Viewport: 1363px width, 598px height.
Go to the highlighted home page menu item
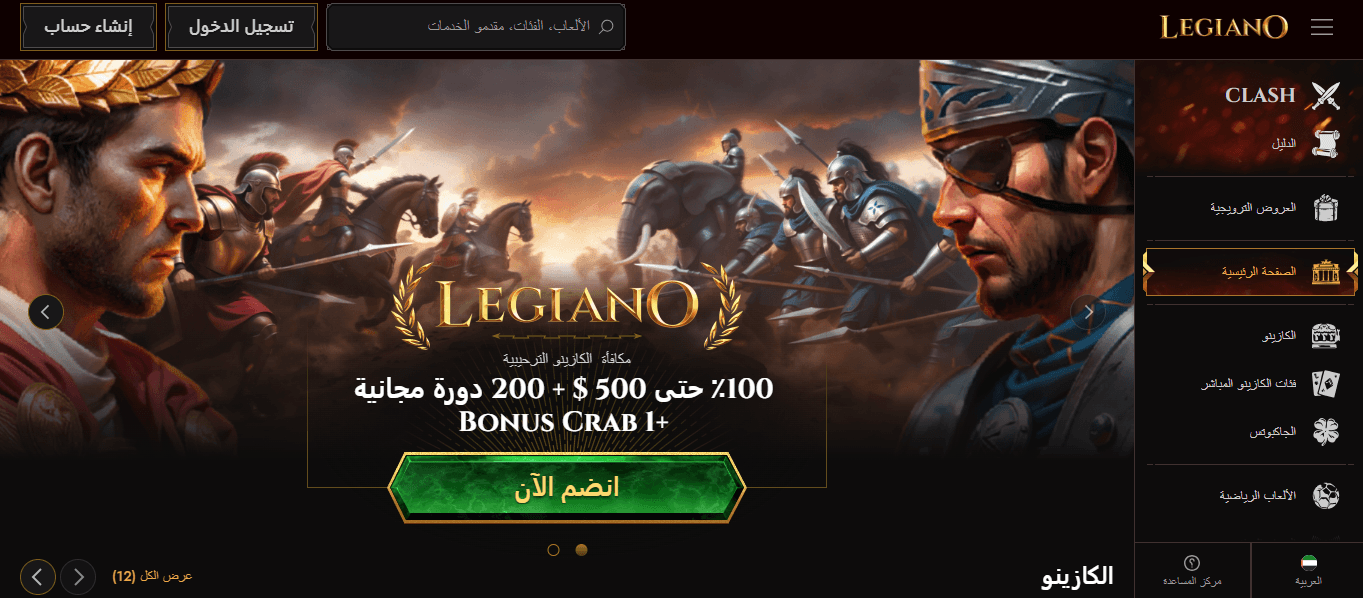[1250, 272]
